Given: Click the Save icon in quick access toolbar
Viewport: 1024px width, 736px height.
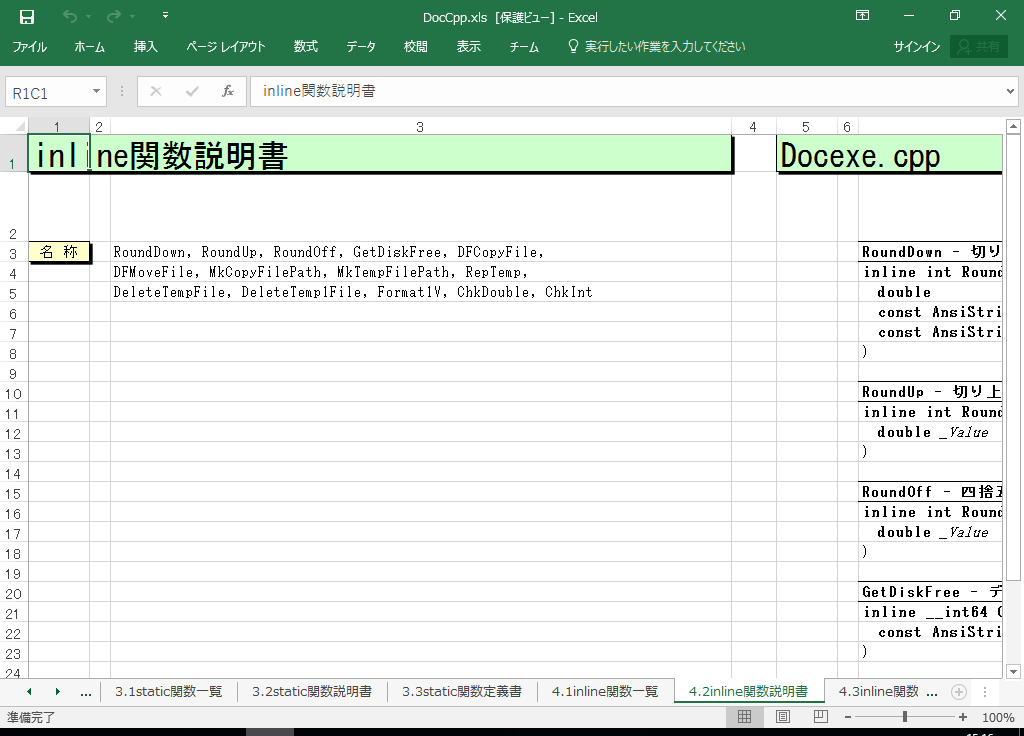Looking at the screenshot, I should [x=27, y=16].
